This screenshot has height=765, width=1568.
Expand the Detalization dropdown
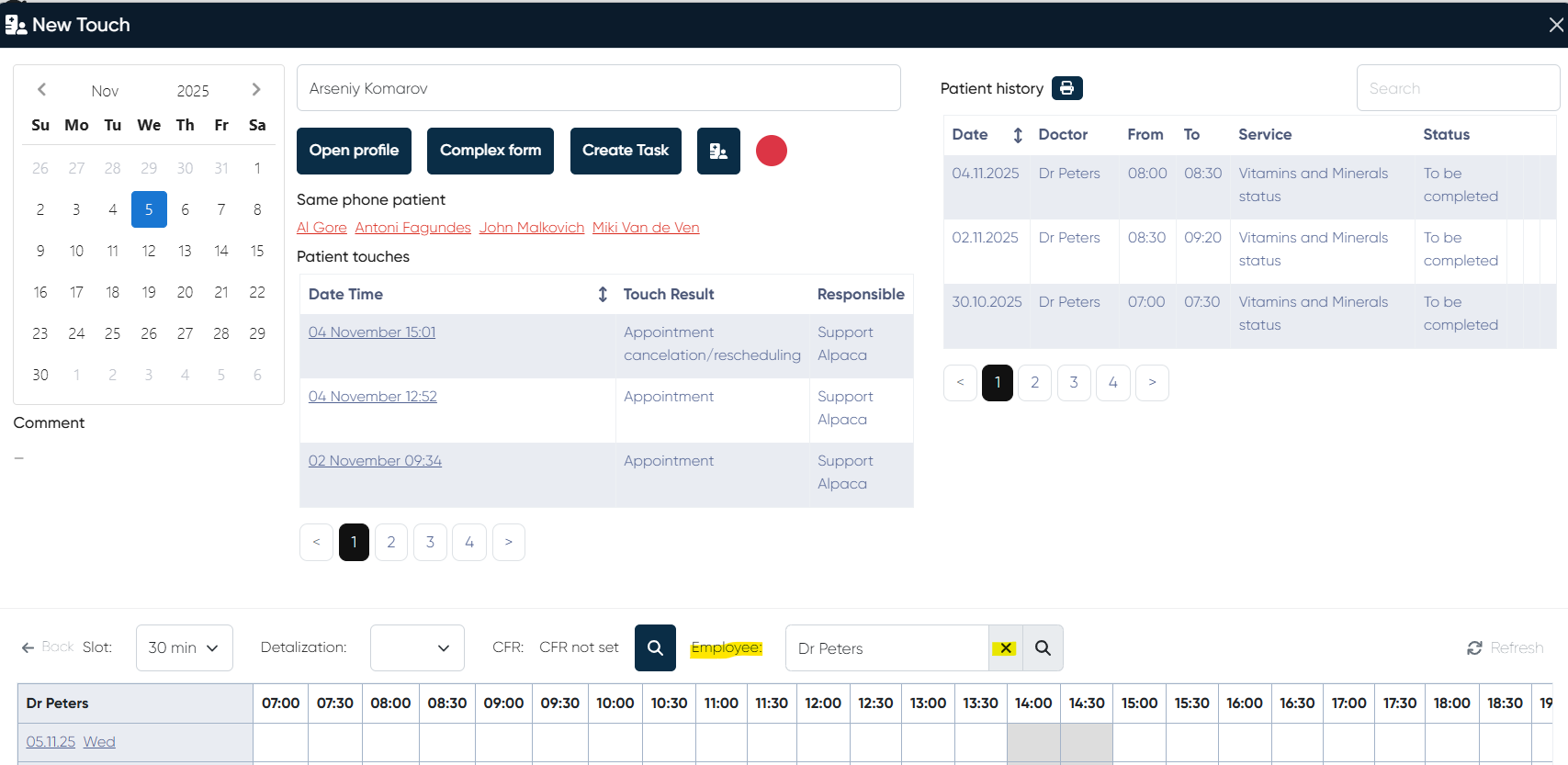coord(417,647)
